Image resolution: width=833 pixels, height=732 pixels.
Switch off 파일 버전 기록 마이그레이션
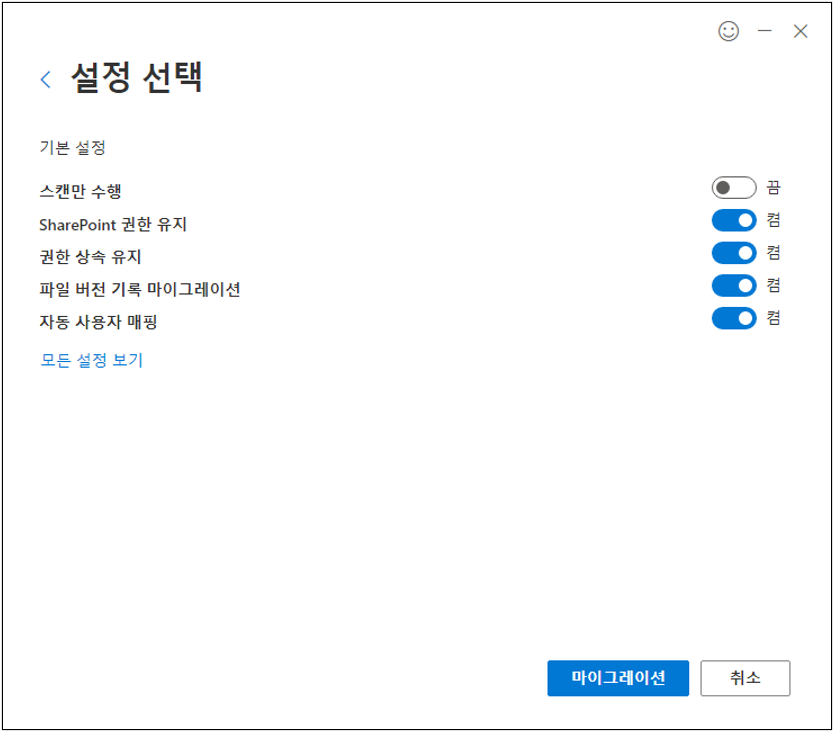pyautogui.click(x=734, y=286)
